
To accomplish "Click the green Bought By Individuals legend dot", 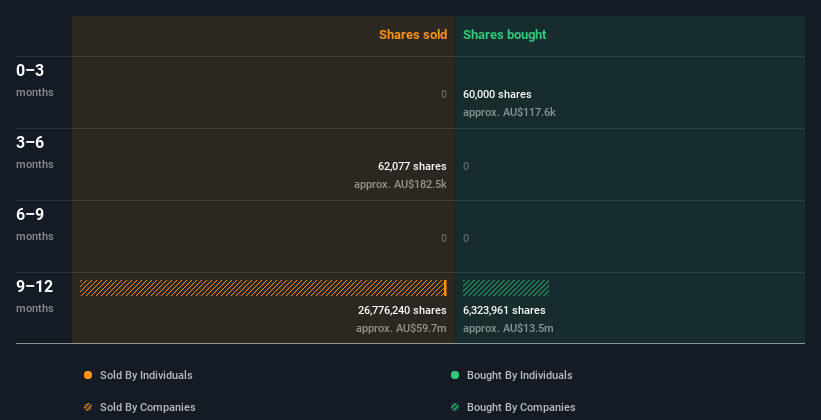I will 455,375.
